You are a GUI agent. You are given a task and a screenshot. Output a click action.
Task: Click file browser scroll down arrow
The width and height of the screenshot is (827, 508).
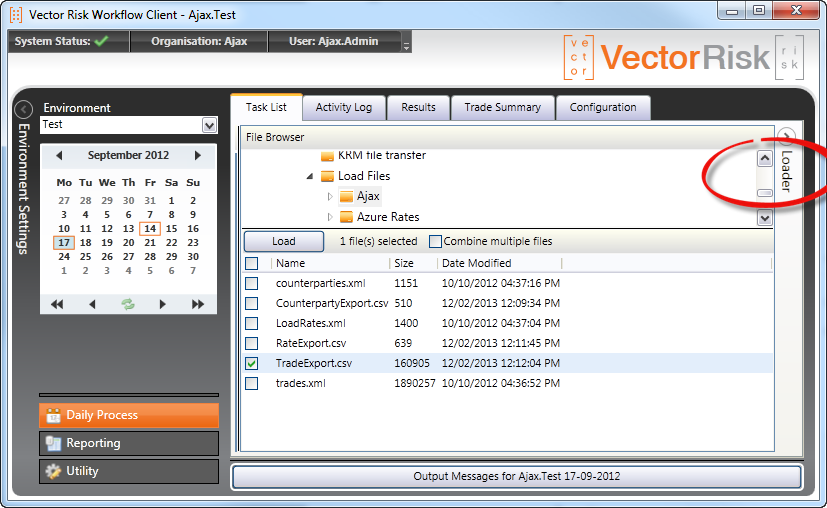point(765,217)
